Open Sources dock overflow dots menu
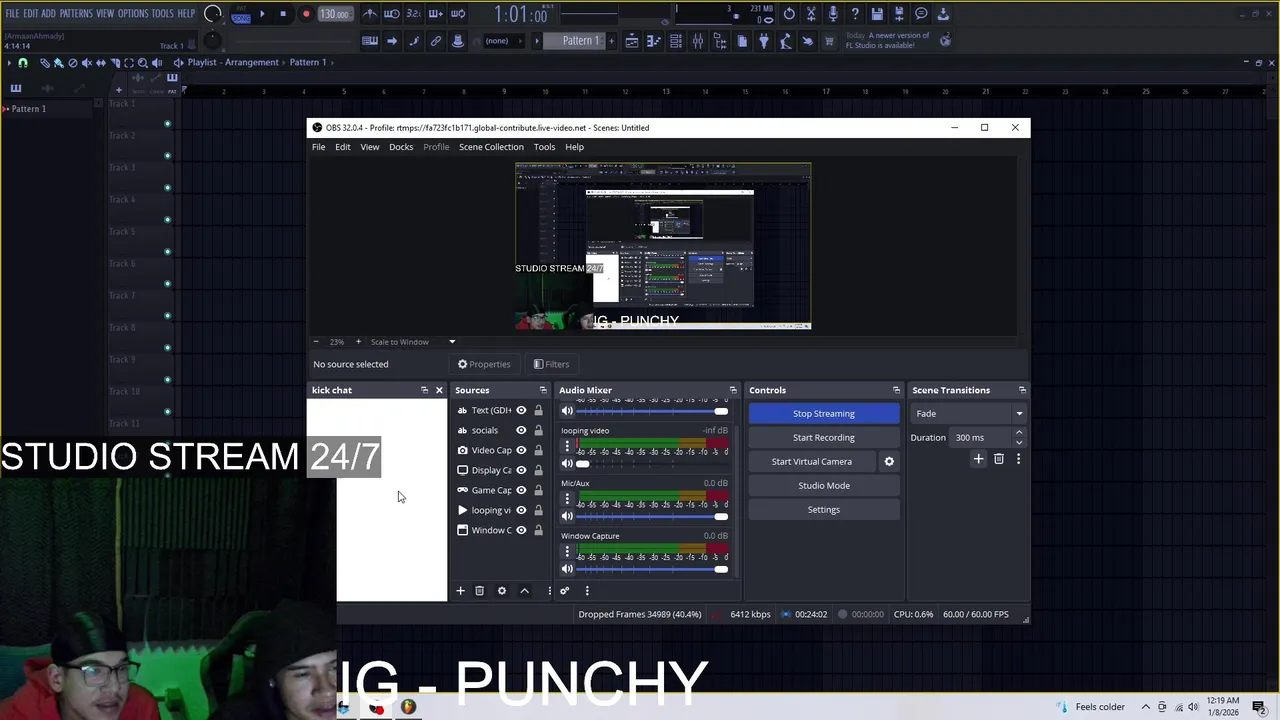This screenshot has height=720, width=1280. [548, 591]
